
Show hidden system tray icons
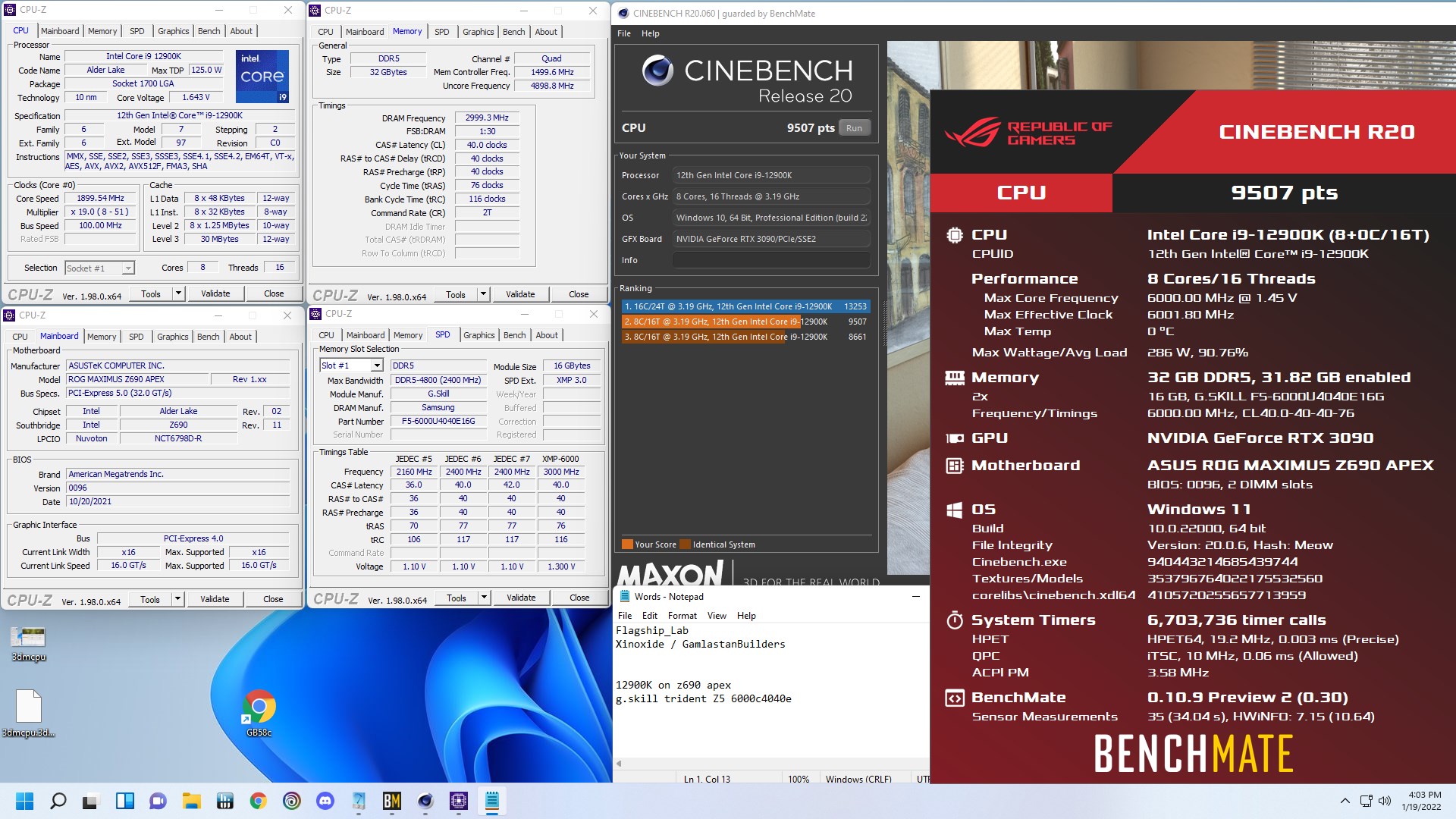[x=1345, y=801]
